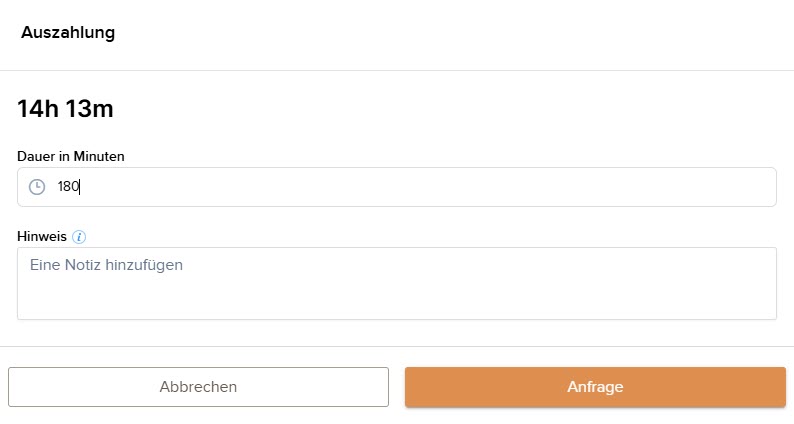The image size is (794, 424).
Task: Focus the Dauer in Minuten input field
Action: [400, 187]
